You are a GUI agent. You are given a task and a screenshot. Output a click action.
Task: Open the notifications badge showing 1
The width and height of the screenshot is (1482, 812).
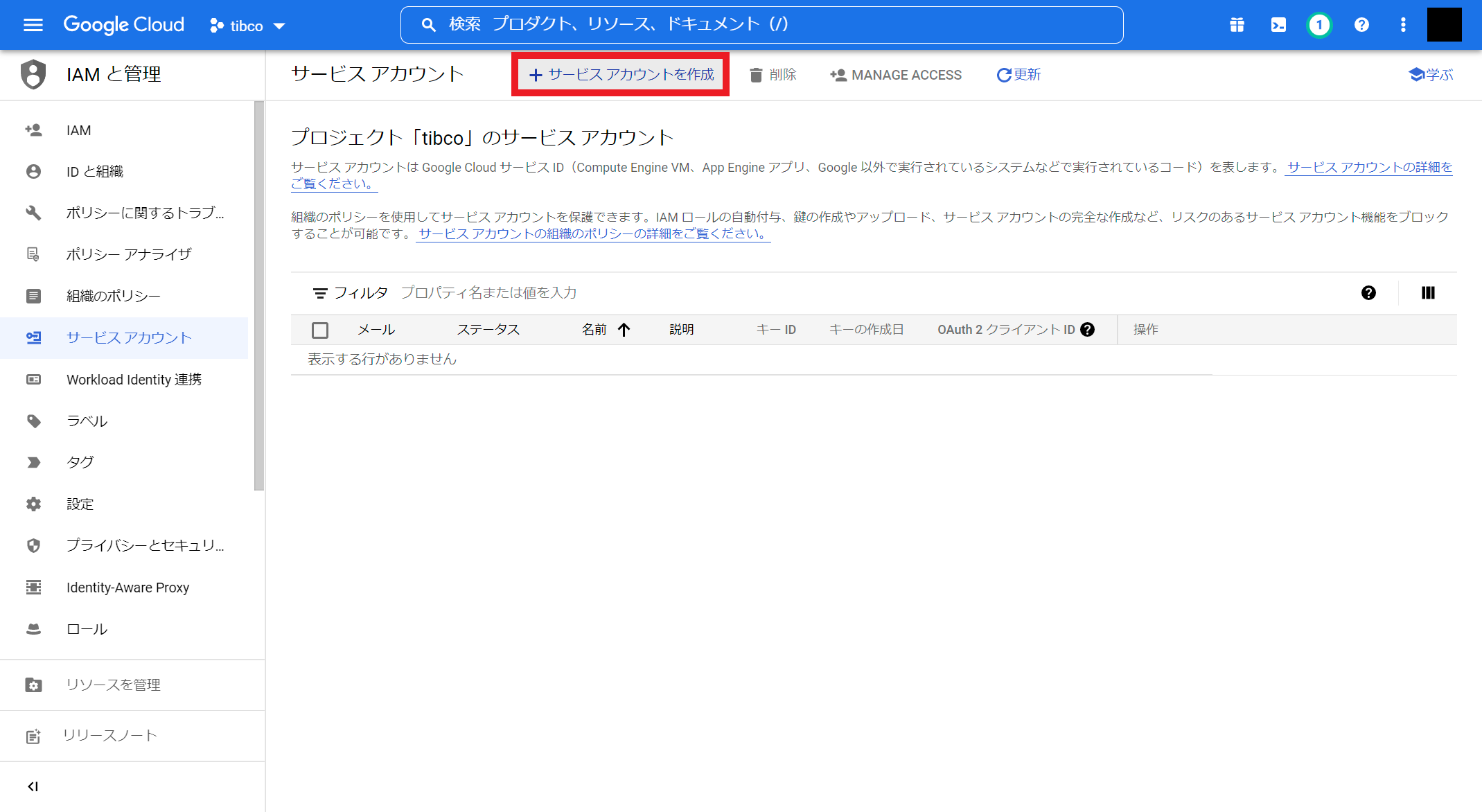[1319, 25]
